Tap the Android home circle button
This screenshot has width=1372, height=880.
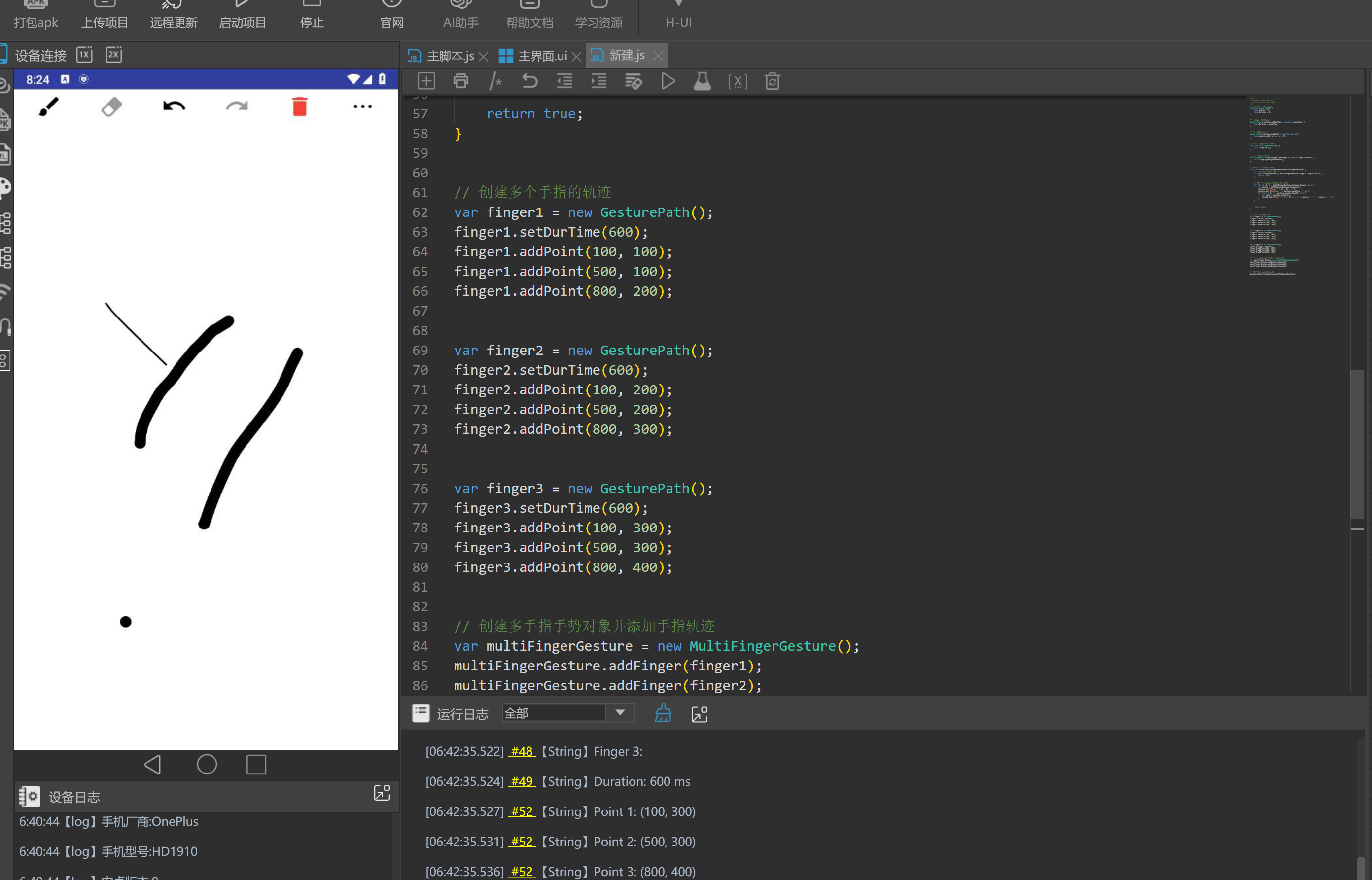coord(207,765)
